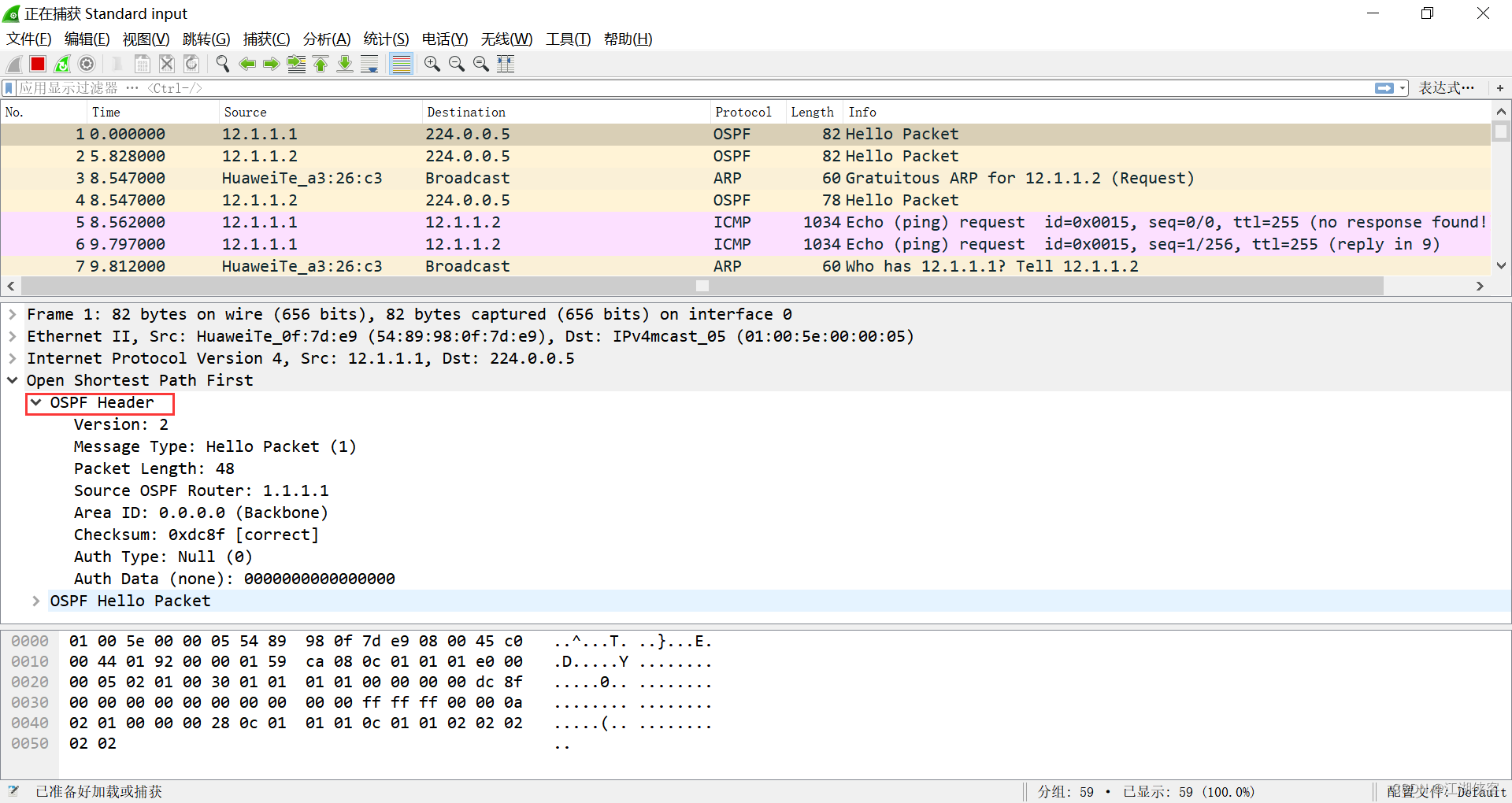Screen dimensions: 1512x803
Task: Open the 无线(W) menu
Action: click(x=507, y=39)
